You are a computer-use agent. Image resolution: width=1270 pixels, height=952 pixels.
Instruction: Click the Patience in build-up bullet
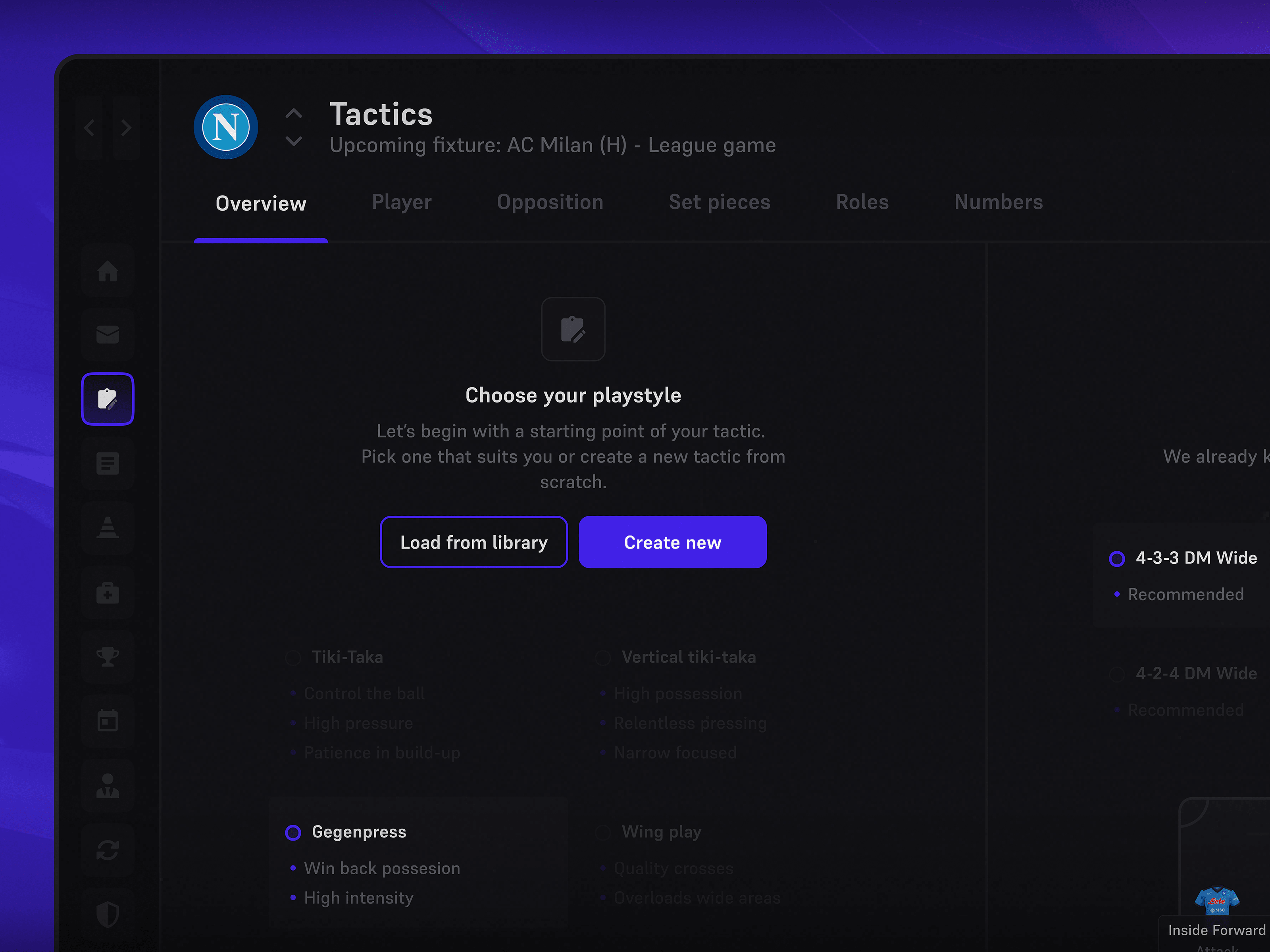coord(382,753)
